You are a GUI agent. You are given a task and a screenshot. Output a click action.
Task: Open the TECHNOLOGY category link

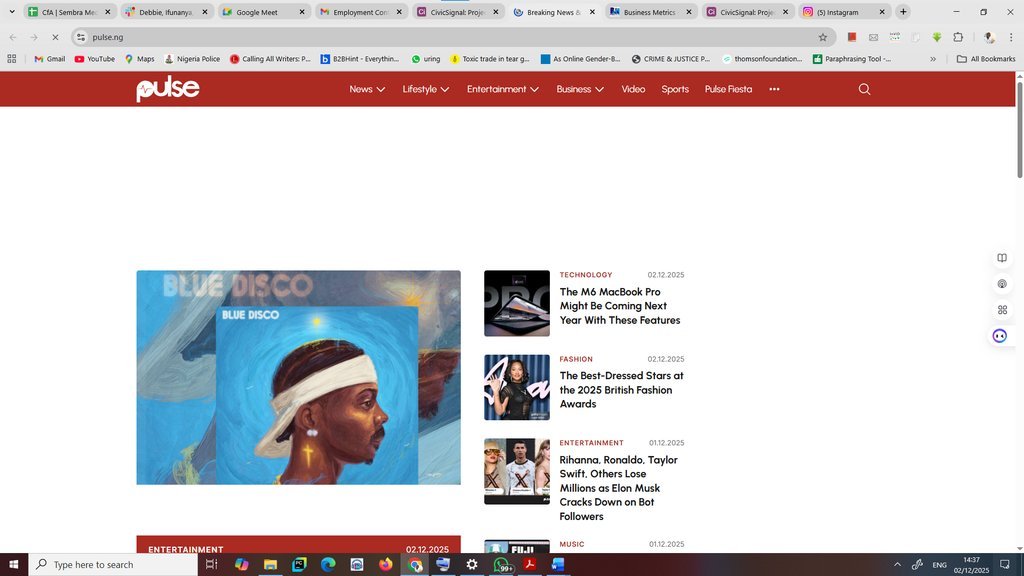[x=586, y=275]
